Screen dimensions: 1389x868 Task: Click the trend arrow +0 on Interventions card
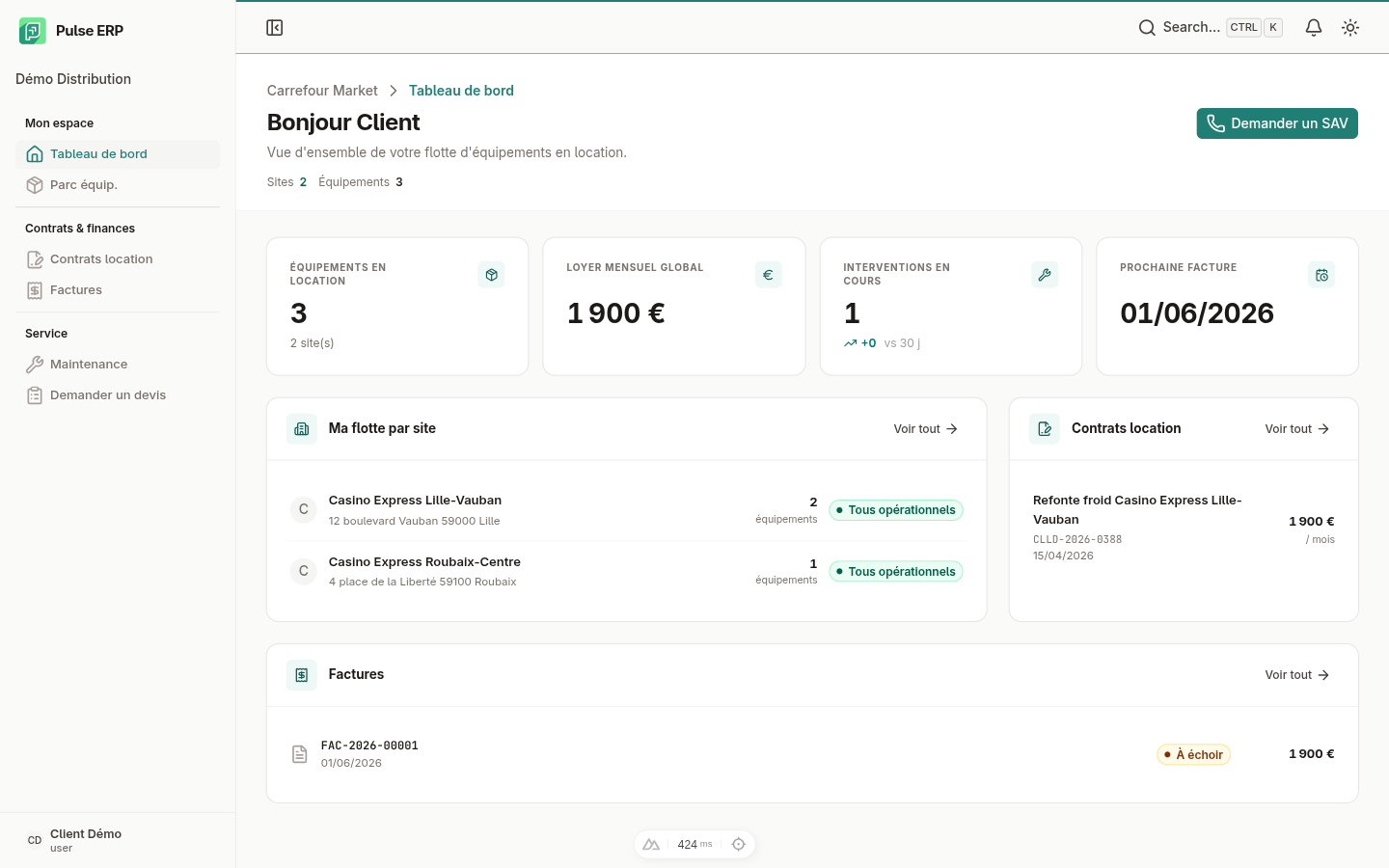pos(859,343)
